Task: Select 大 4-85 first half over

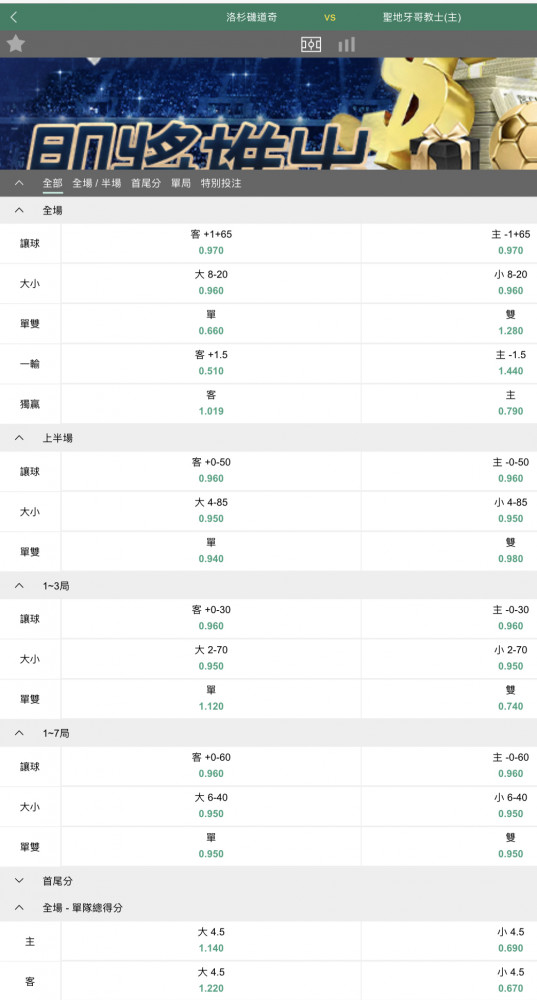Action: [211, 511]
